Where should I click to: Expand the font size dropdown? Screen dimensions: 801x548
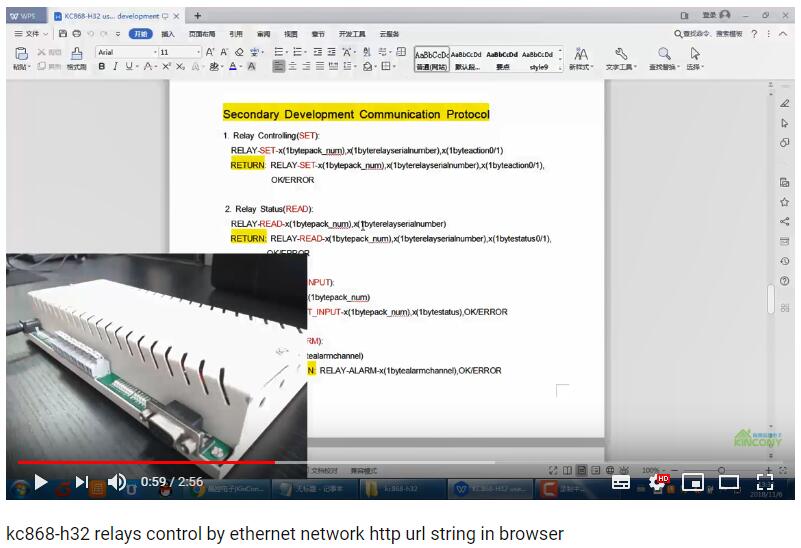(x=198, y=52)
